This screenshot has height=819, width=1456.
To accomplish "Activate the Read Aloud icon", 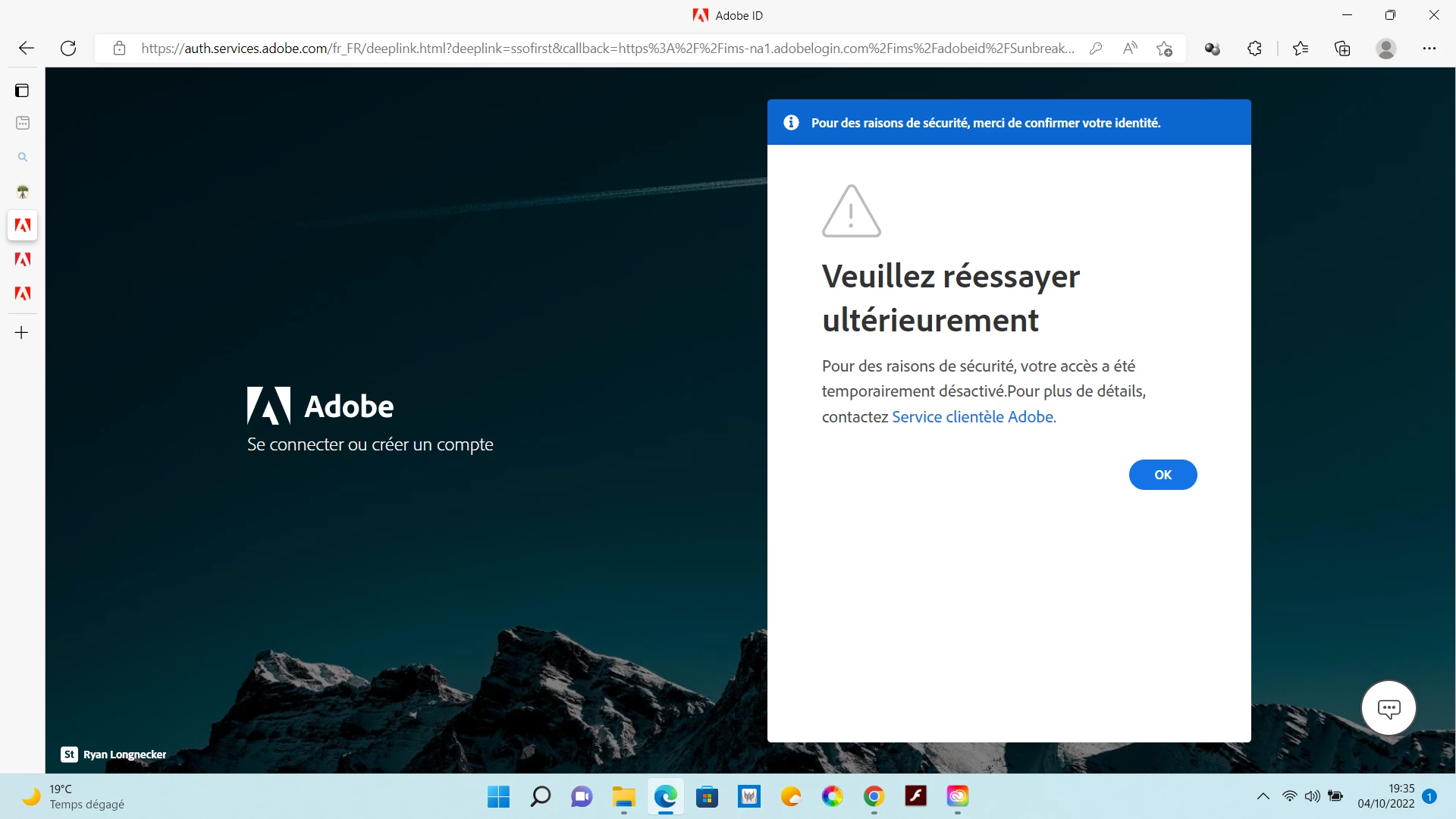I will coord(1130,49).
